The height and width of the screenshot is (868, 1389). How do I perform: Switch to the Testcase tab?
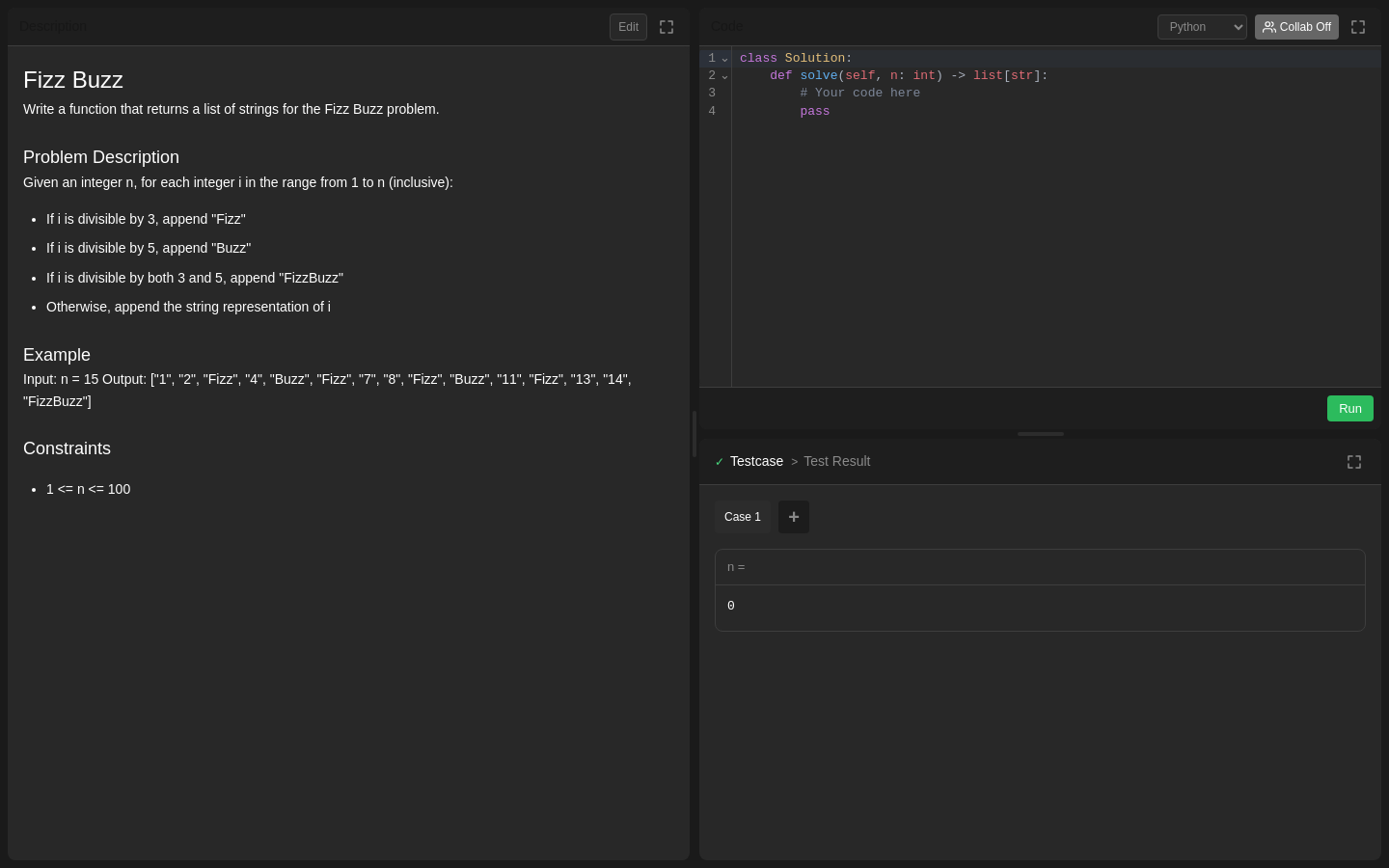(756, 462)
